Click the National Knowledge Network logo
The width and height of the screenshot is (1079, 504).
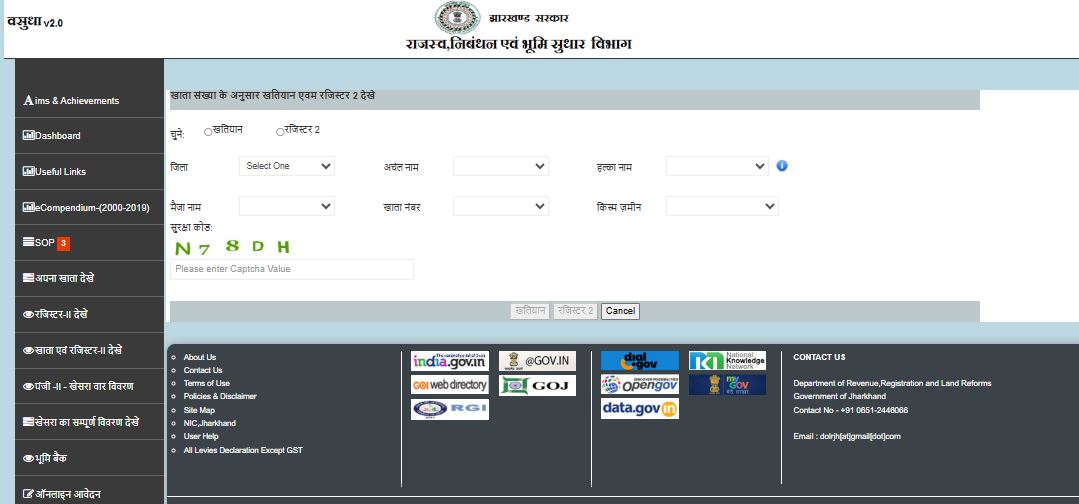[x=727, y=361]
